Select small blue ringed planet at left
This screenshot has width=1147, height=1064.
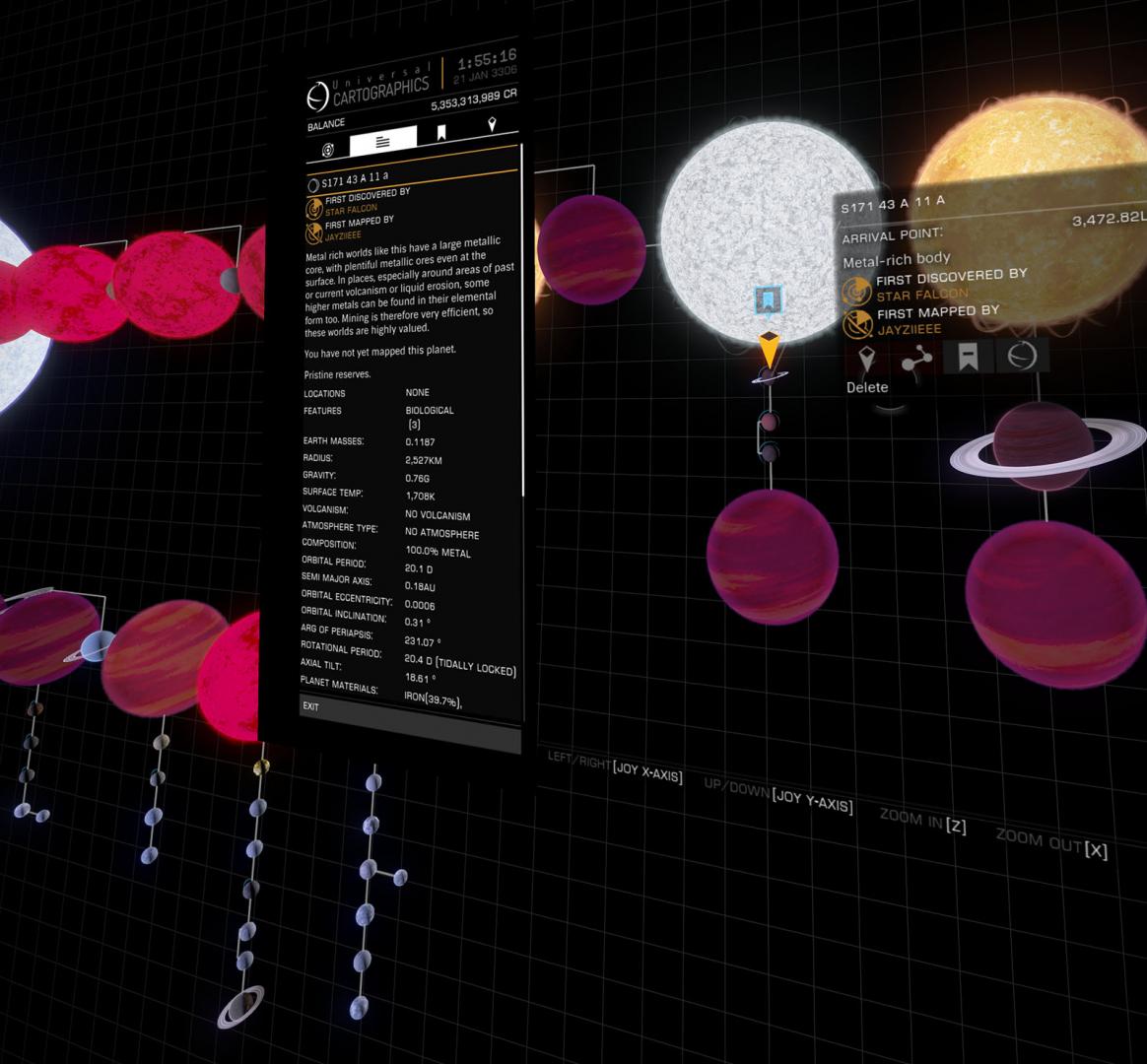point(96,646)
